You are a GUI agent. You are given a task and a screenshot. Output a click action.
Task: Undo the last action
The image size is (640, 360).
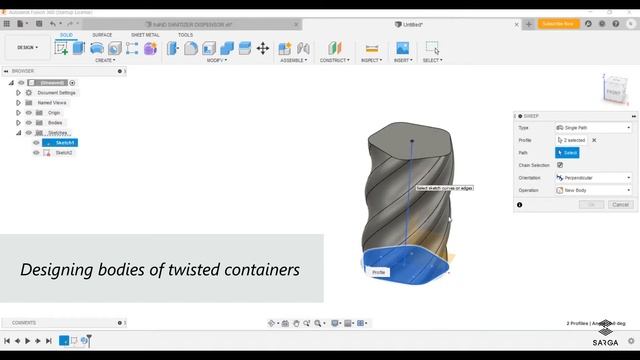click(53, 24)
